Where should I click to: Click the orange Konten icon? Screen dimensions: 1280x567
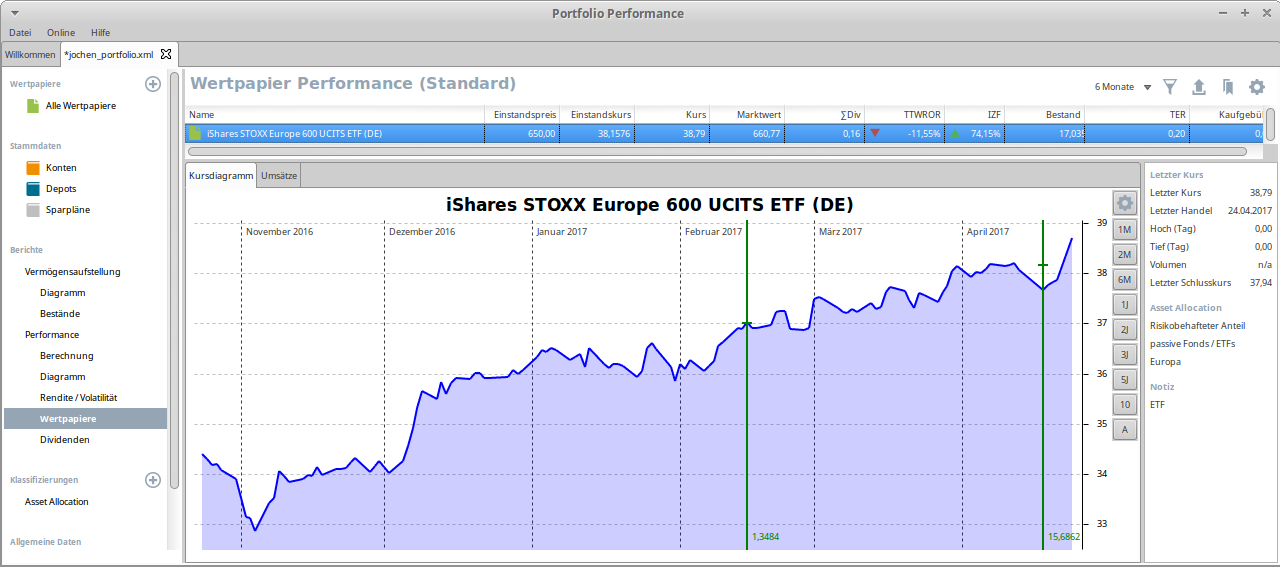pos(33,168)
